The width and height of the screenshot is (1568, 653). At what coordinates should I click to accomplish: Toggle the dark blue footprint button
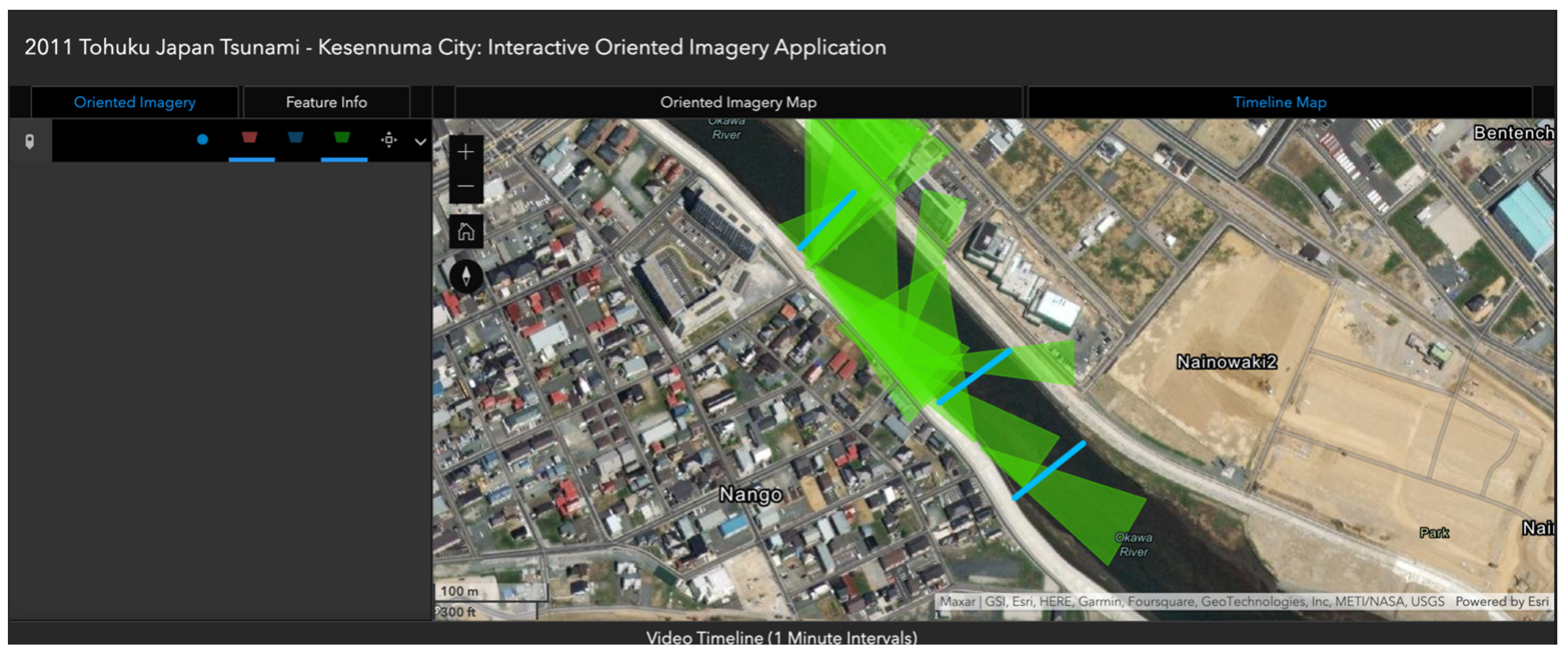click(x=296, y=137)
